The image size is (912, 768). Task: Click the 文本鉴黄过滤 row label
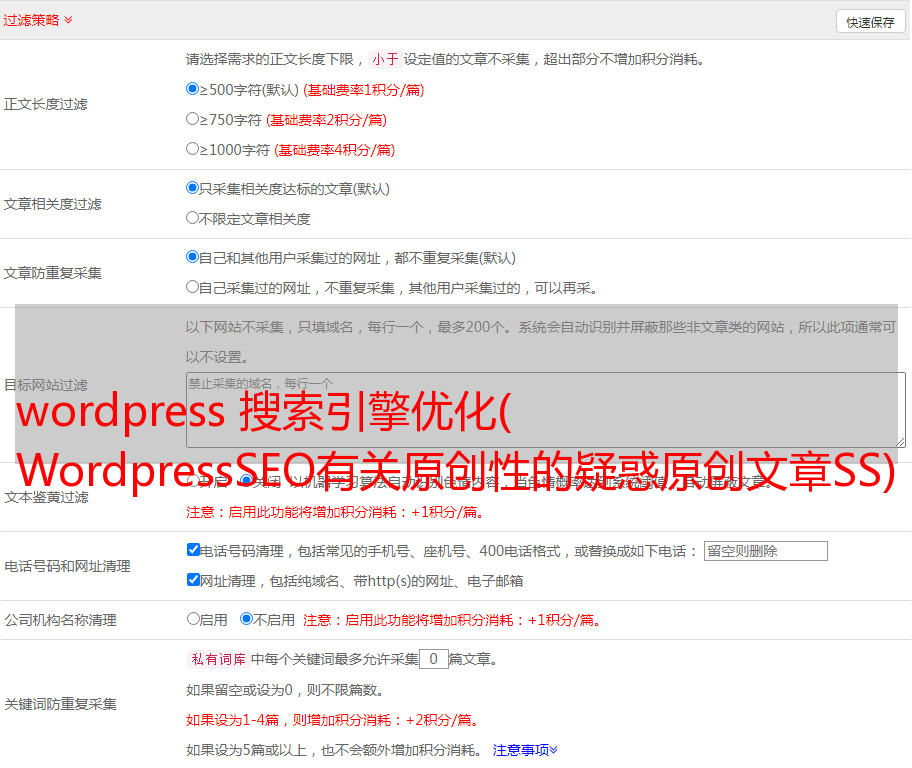pos(47,497)
